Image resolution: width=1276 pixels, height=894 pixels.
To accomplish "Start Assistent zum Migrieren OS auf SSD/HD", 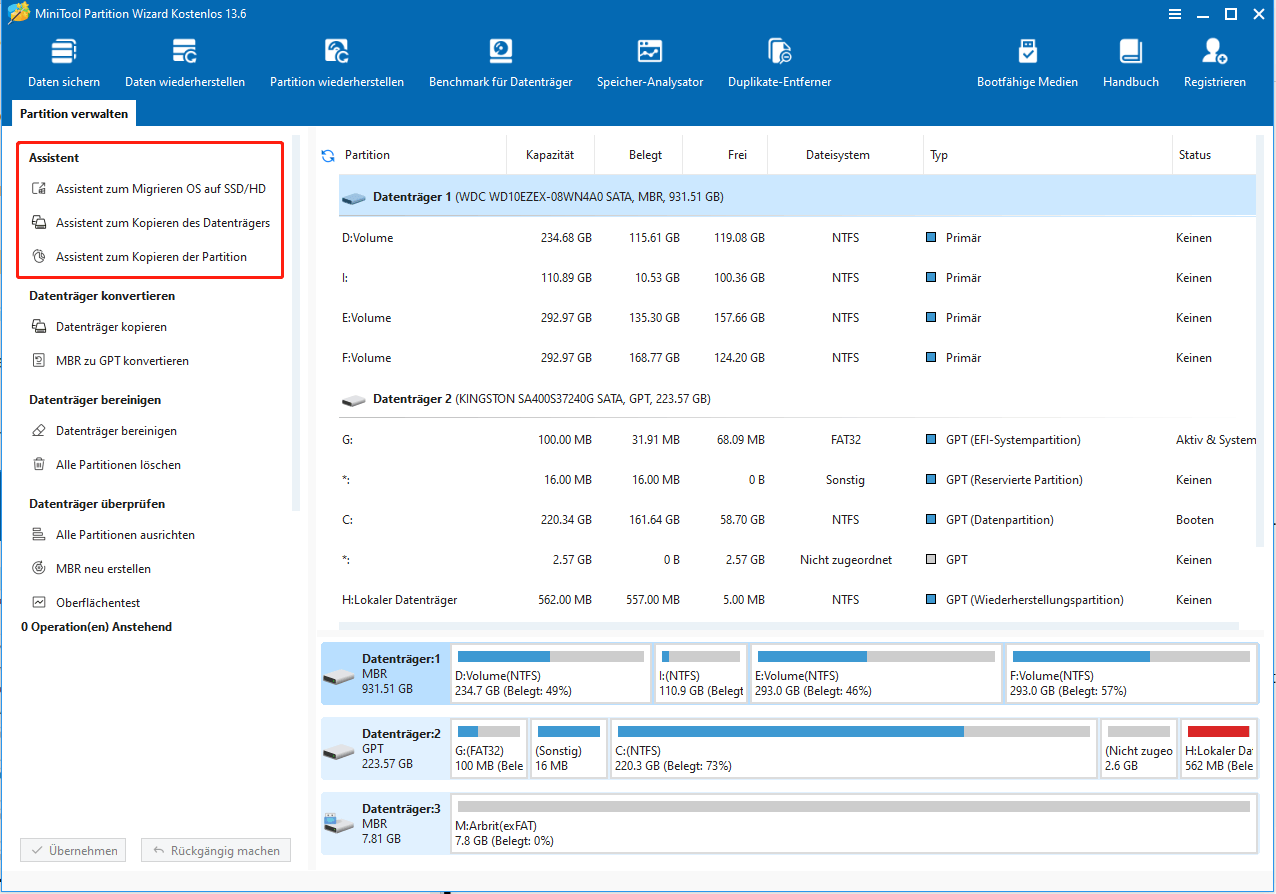I will pos(150,188).
